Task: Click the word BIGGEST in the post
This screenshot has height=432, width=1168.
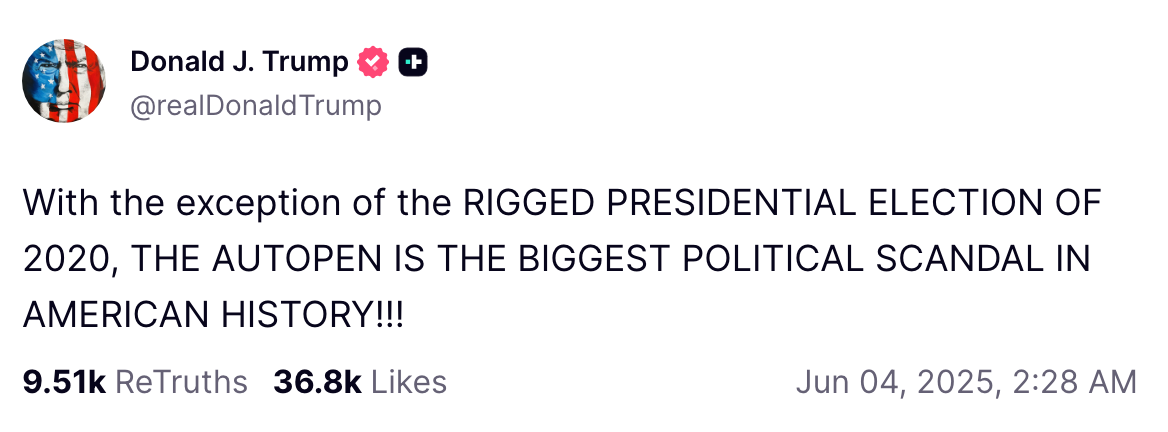Action: (x=604, y=259)
